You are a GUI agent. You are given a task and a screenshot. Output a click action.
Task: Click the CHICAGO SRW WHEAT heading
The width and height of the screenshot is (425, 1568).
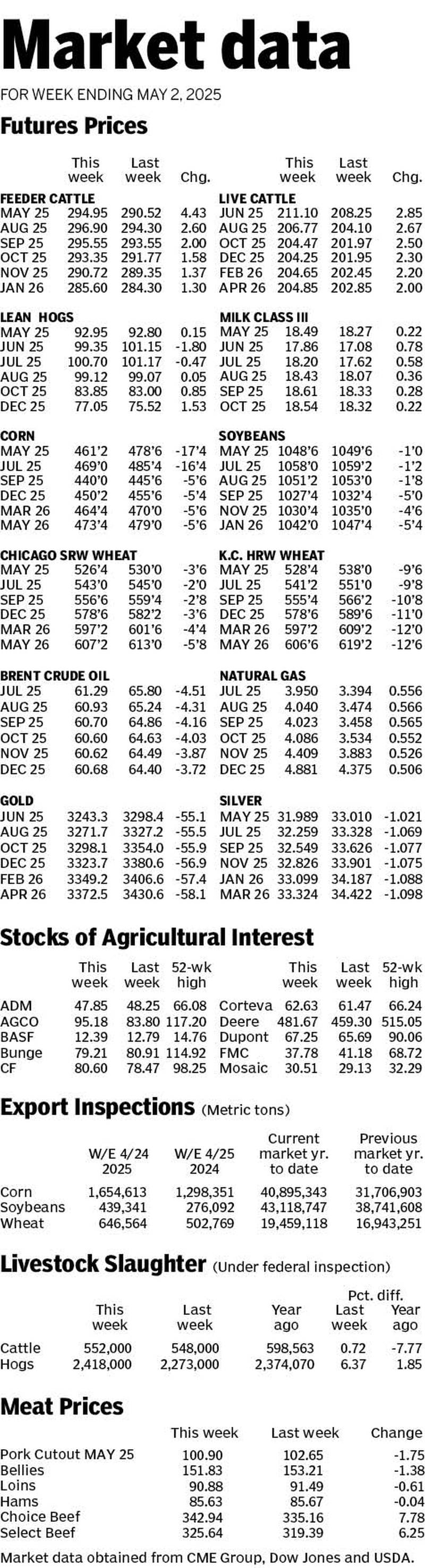pyautogui.click(x=69, y=555)
